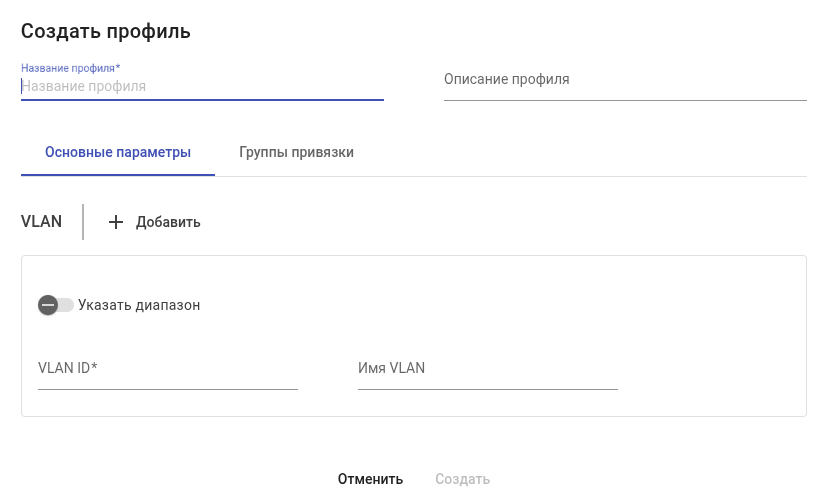Image resolution: width=828 pixels, height=504 pixels.
Task: Select the VLAN ID input field
Action: point(167,369)
